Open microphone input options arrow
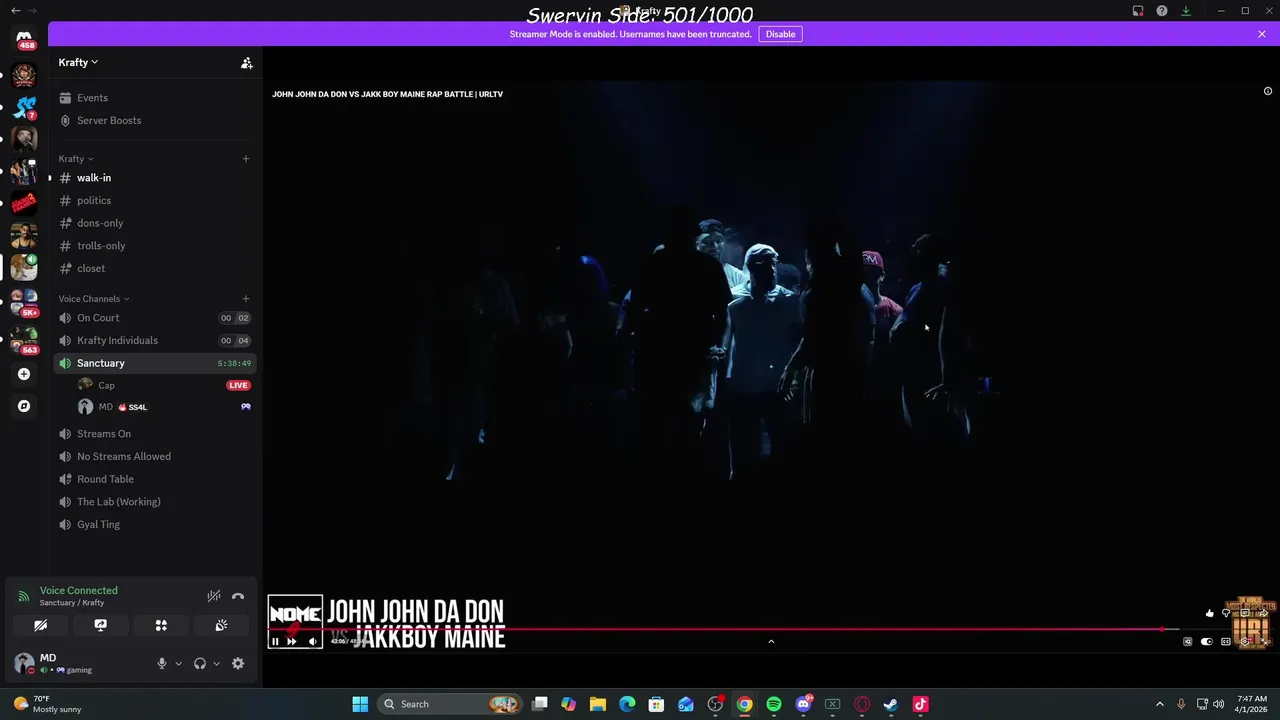The image size is (1280, 720). 178,663
